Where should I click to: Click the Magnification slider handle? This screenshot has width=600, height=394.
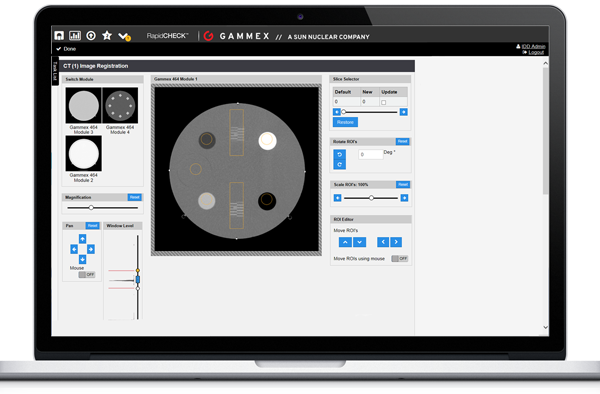[x=91, y=208]
